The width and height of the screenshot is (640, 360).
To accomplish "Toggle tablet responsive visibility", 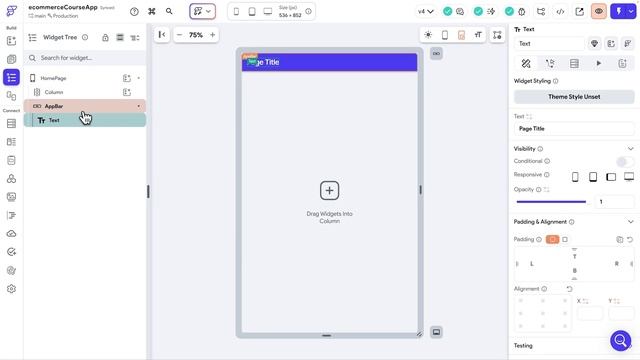I will coord(593,177).
